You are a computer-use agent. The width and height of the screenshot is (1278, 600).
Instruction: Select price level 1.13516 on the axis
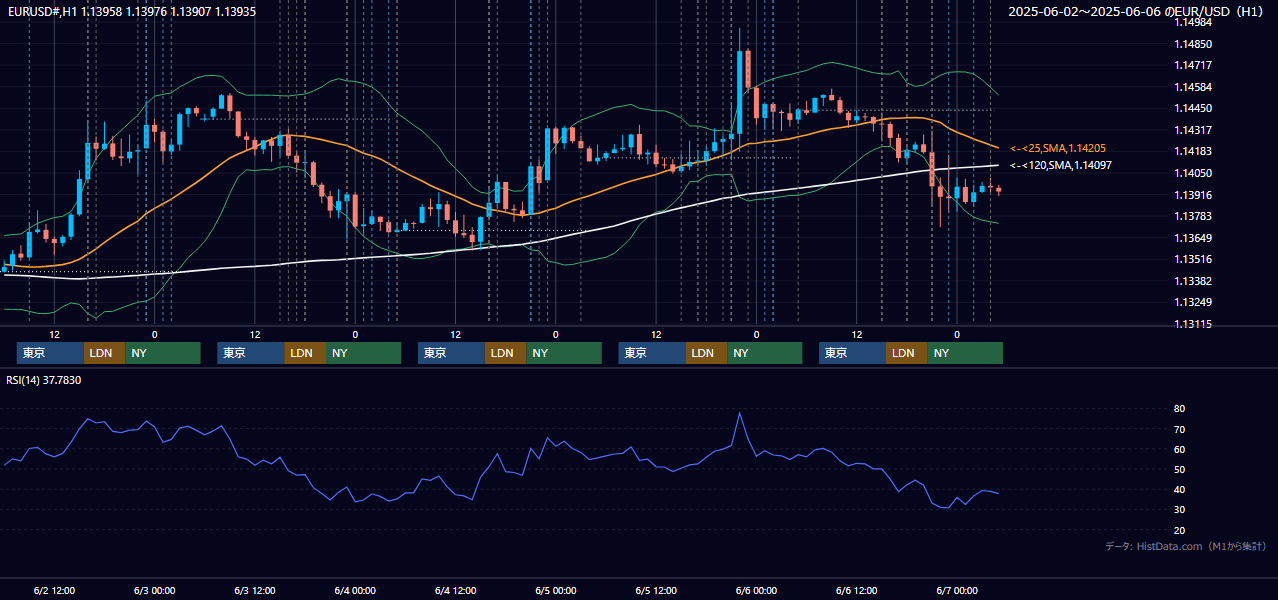(x=1193, y=259)
